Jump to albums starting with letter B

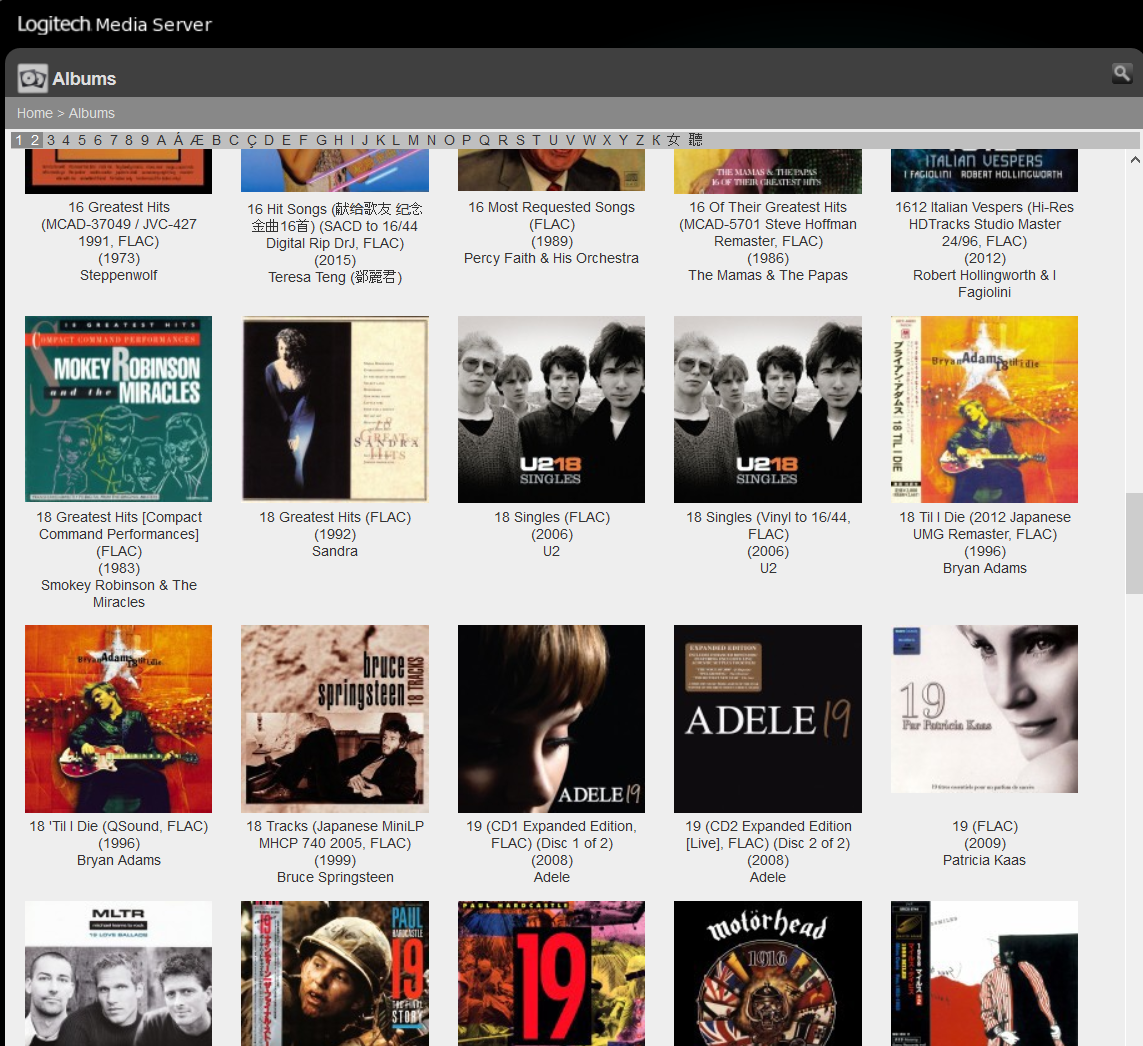(216, 140)
